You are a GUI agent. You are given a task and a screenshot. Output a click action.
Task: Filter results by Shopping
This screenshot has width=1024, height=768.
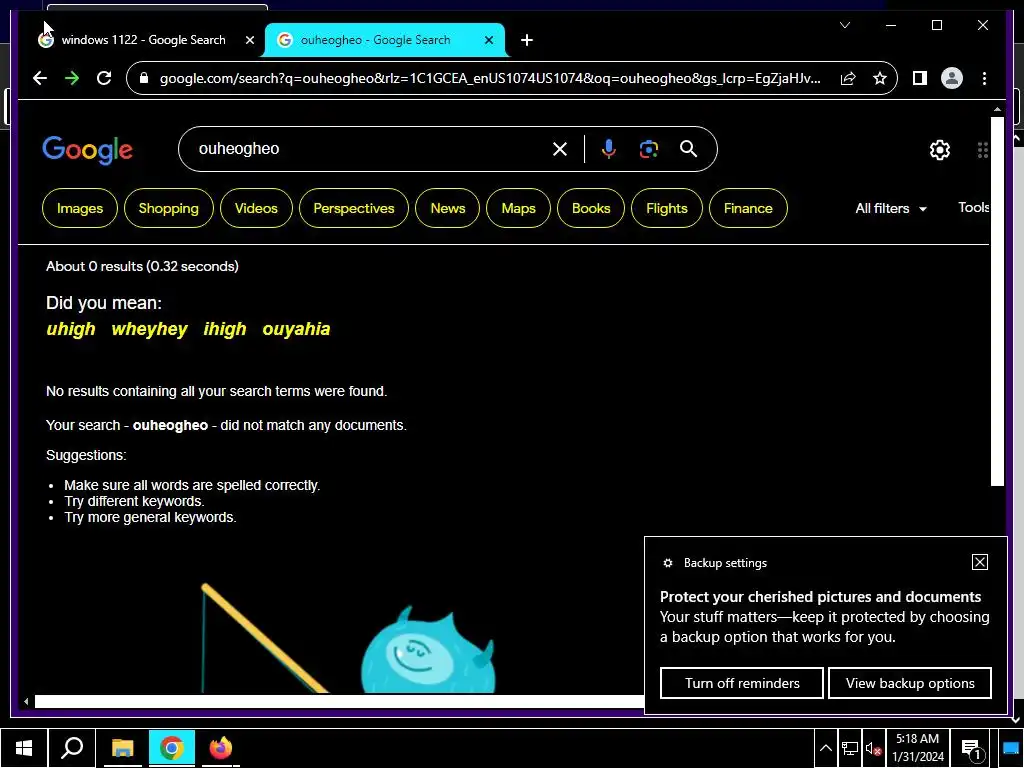(x=168, y=208)
